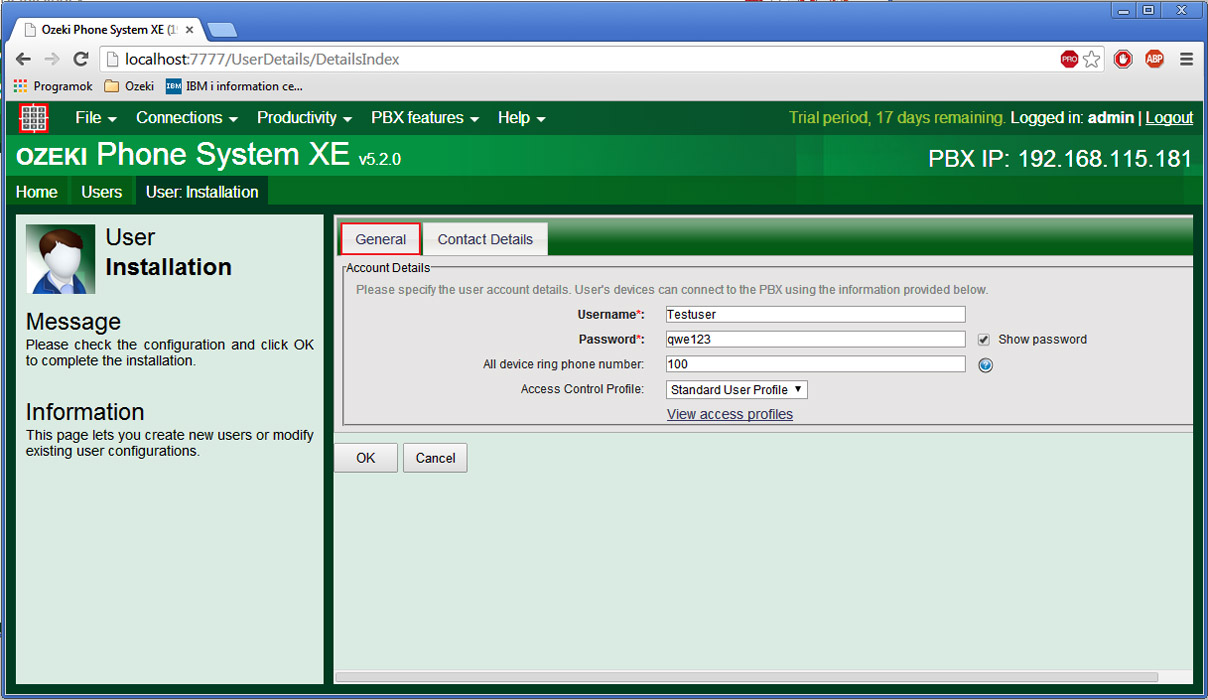Toggle the Show password checkbox
The width and height of the screenshot is (1208, 700).
pyautogui.click(x=984, y=339)
